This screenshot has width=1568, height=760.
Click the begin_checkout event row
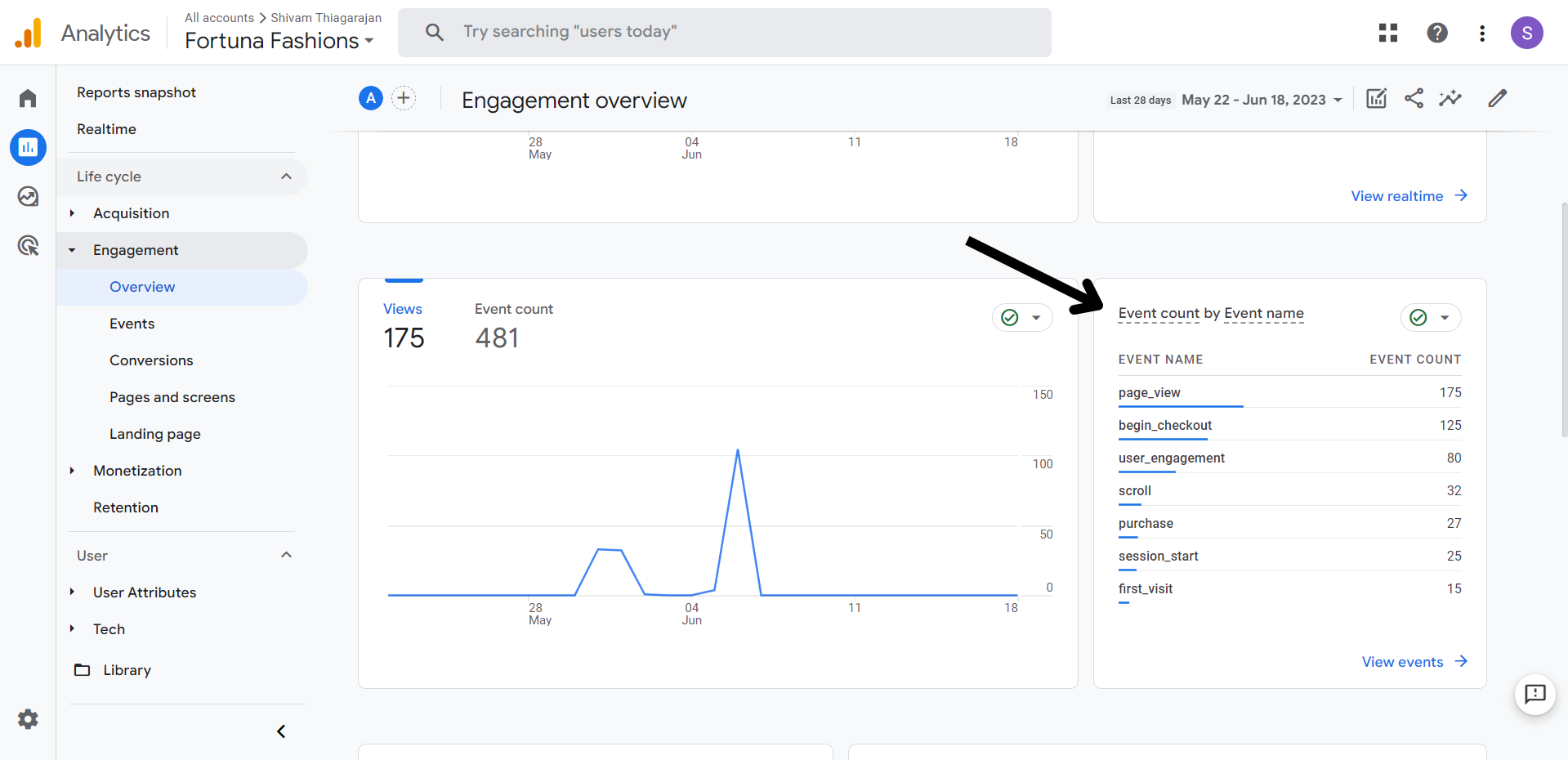[1289, 426]
